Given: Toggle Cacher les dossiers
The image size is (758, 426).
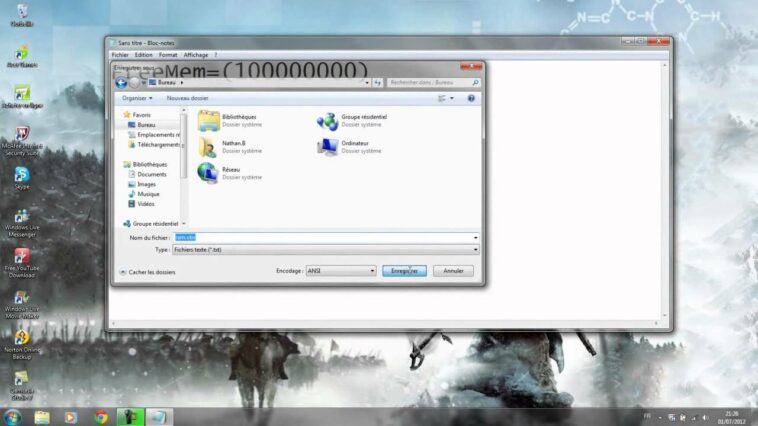Looking at the screenshot, I should pyautogui.click(x=147, y=272).
